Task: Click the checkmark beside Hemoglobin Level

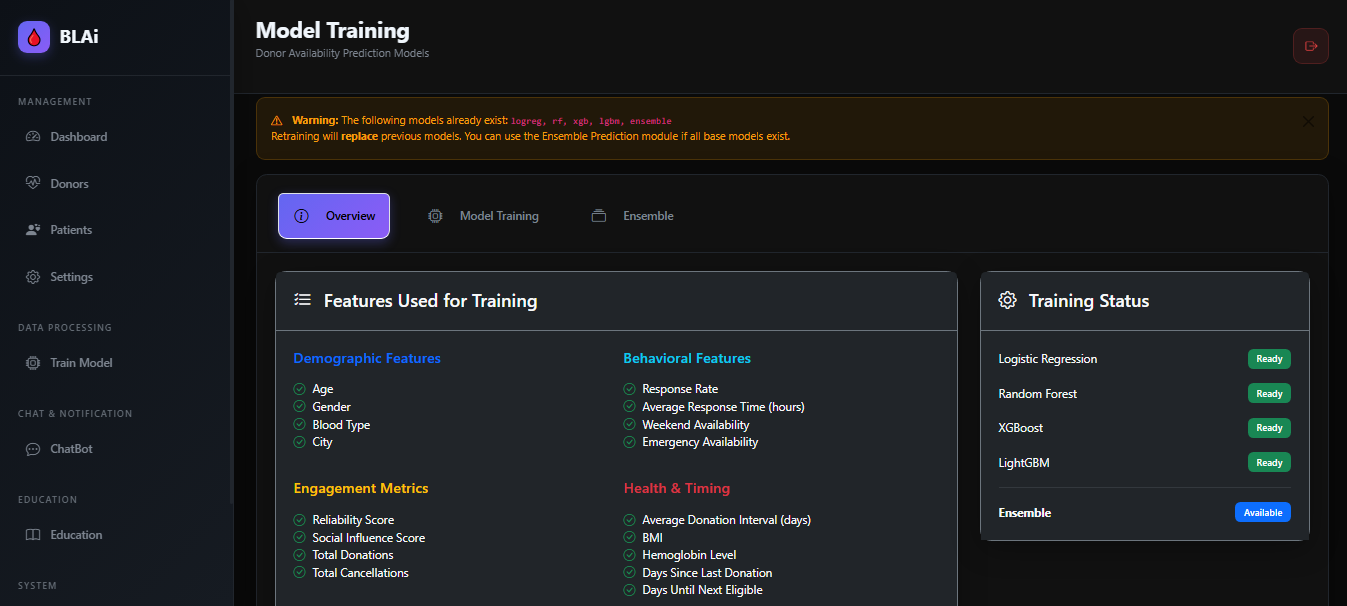Action: coord(629,555)
